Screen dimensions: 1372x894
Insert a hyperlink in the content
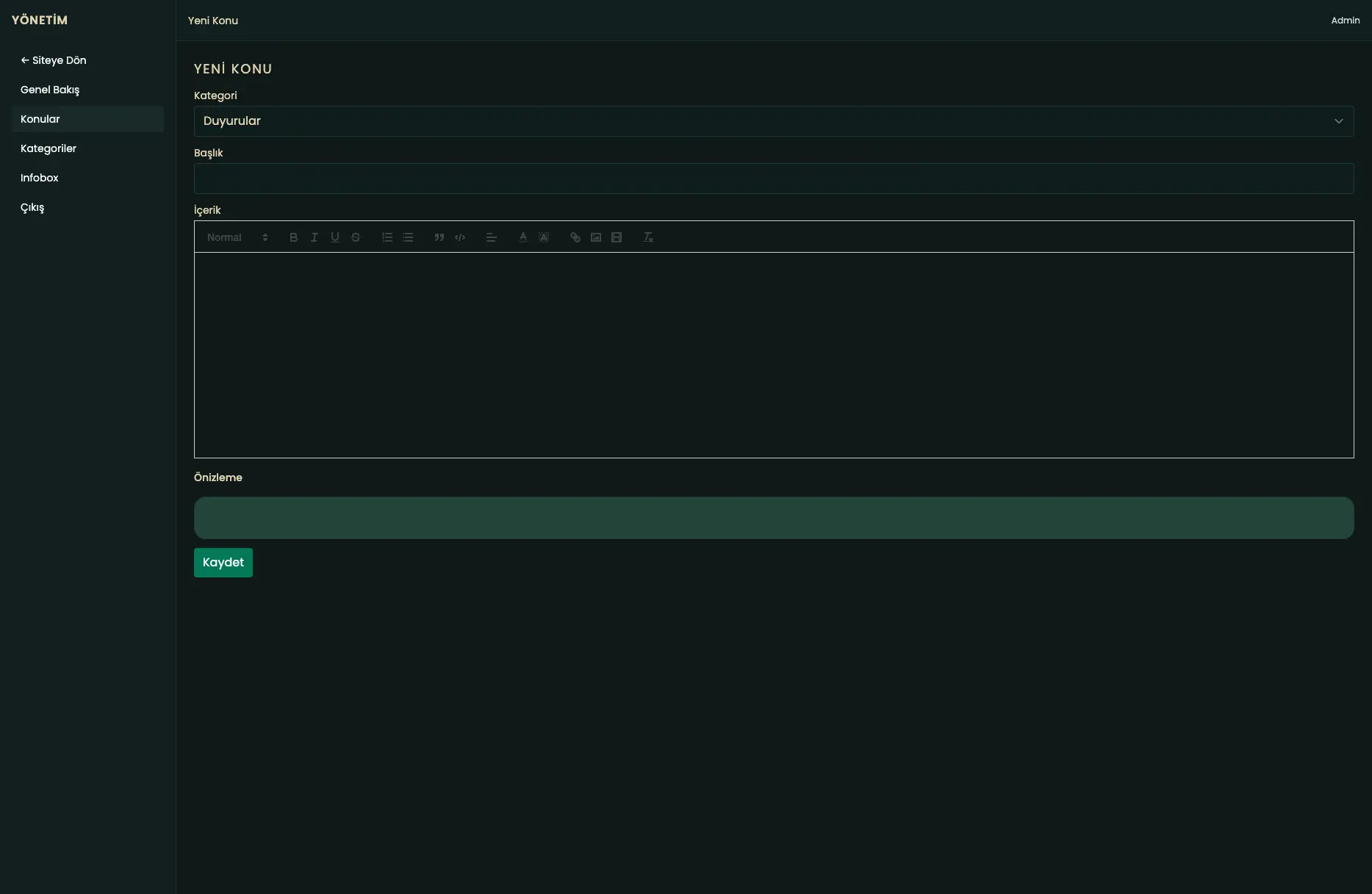click(x=575, y=237)
